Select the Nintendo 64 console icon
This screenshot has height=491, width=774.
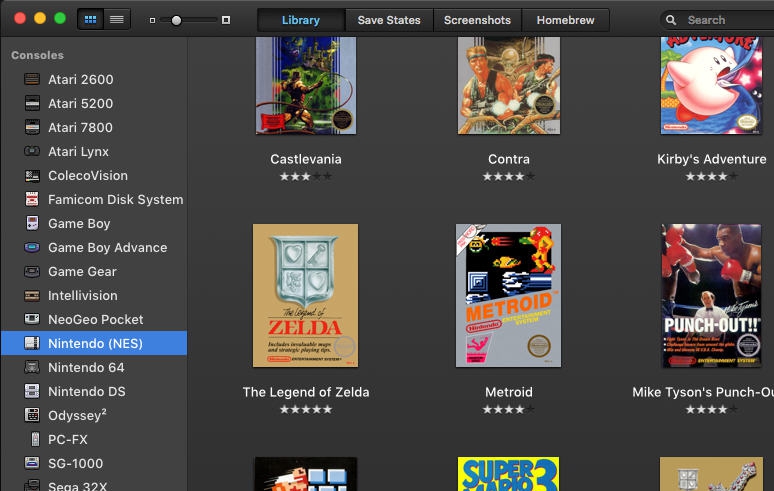pos(32,367)
